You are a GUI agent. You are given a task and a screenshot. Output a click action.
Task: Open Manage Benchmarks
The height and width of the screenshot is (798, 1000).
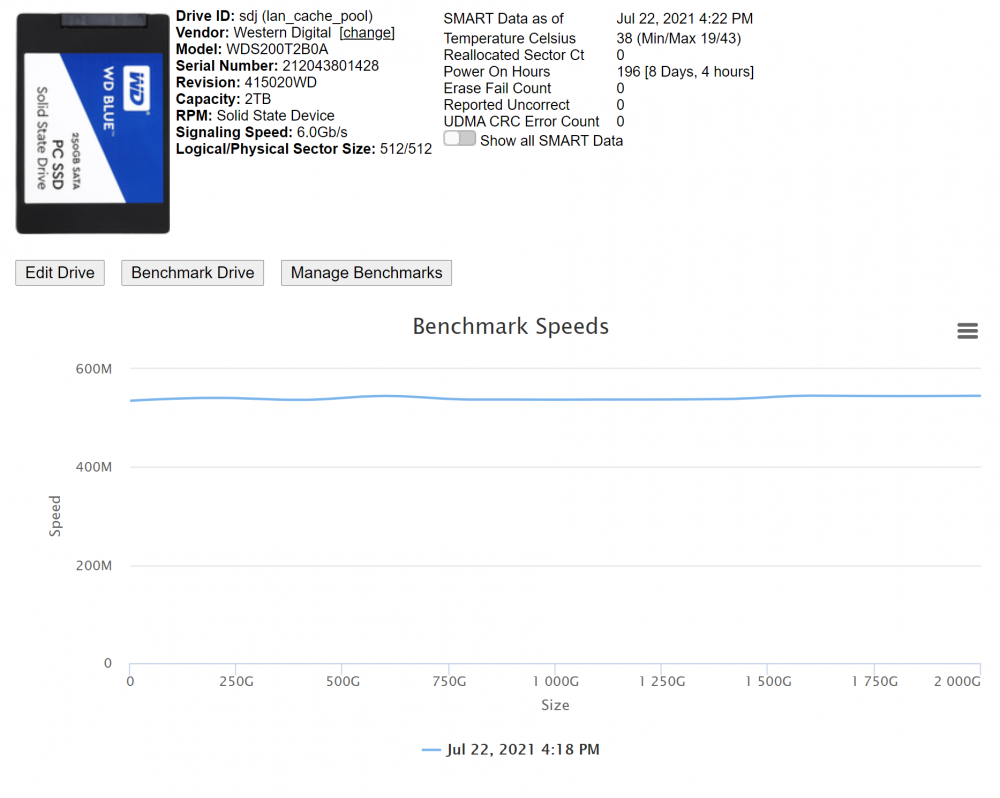366,273
